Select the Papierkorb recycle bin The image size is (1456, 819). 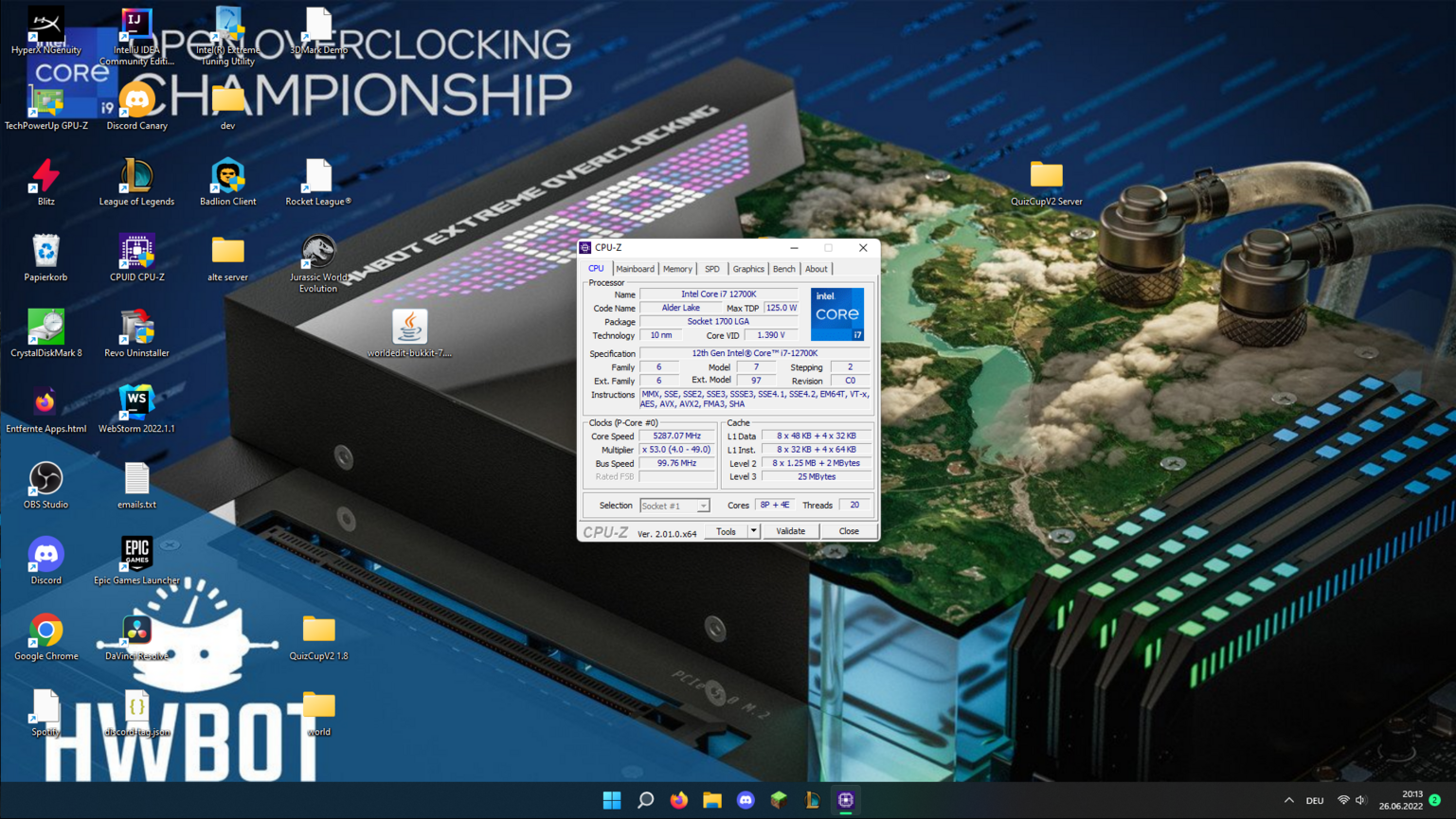point(45,258)
